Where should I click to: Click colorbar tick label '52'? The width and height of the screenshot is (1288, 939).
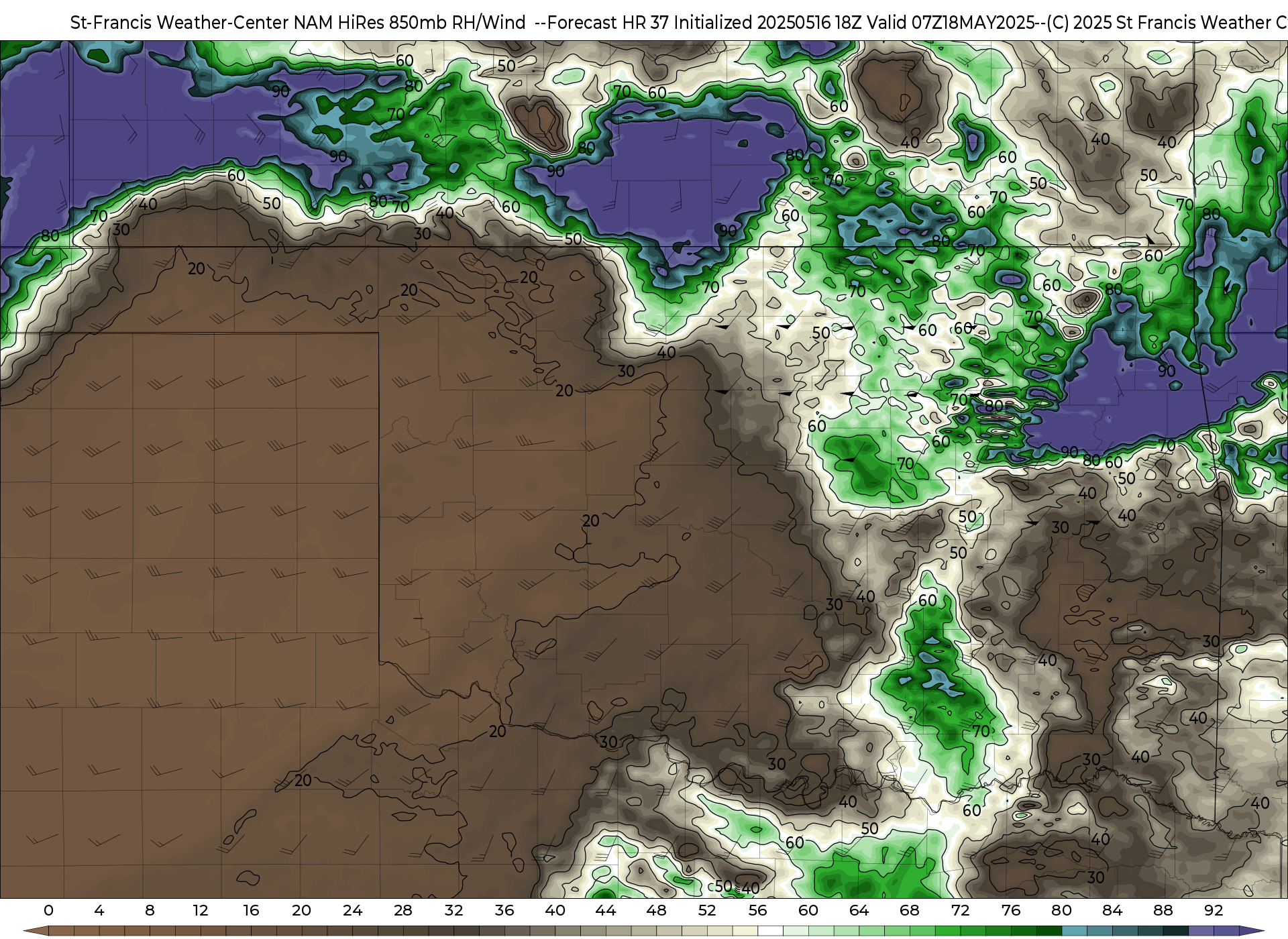pos(707,910)
